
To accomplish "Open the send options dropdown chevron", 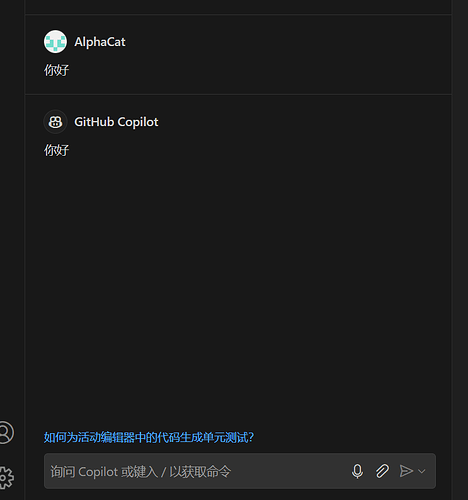I will 422,471.
